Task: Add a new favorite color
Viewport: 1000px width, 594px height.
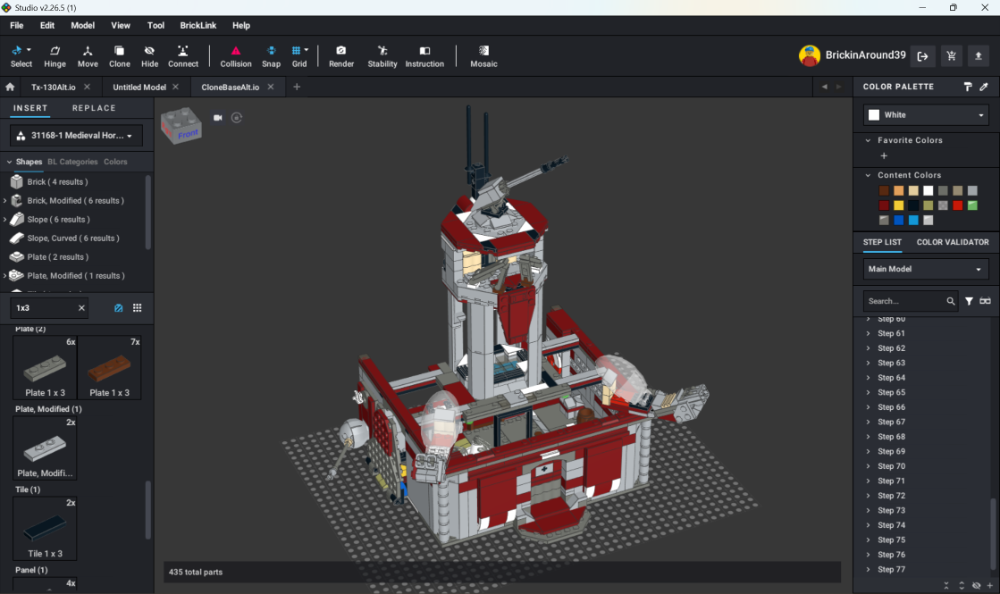Action: tap(883, 156)
